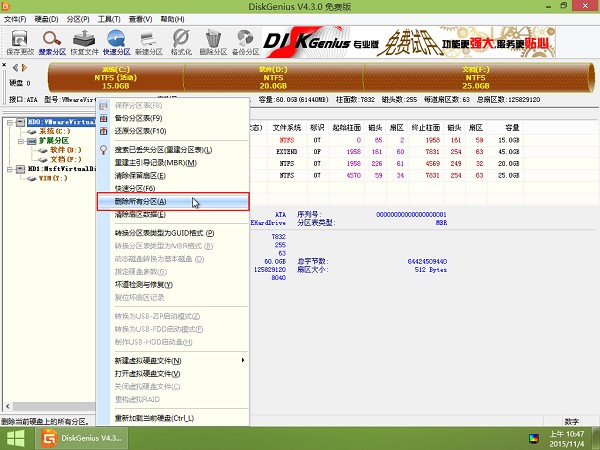Click the backup partition table menu icon
This screenshot has width=600, height=450.
tap(103, 118)
